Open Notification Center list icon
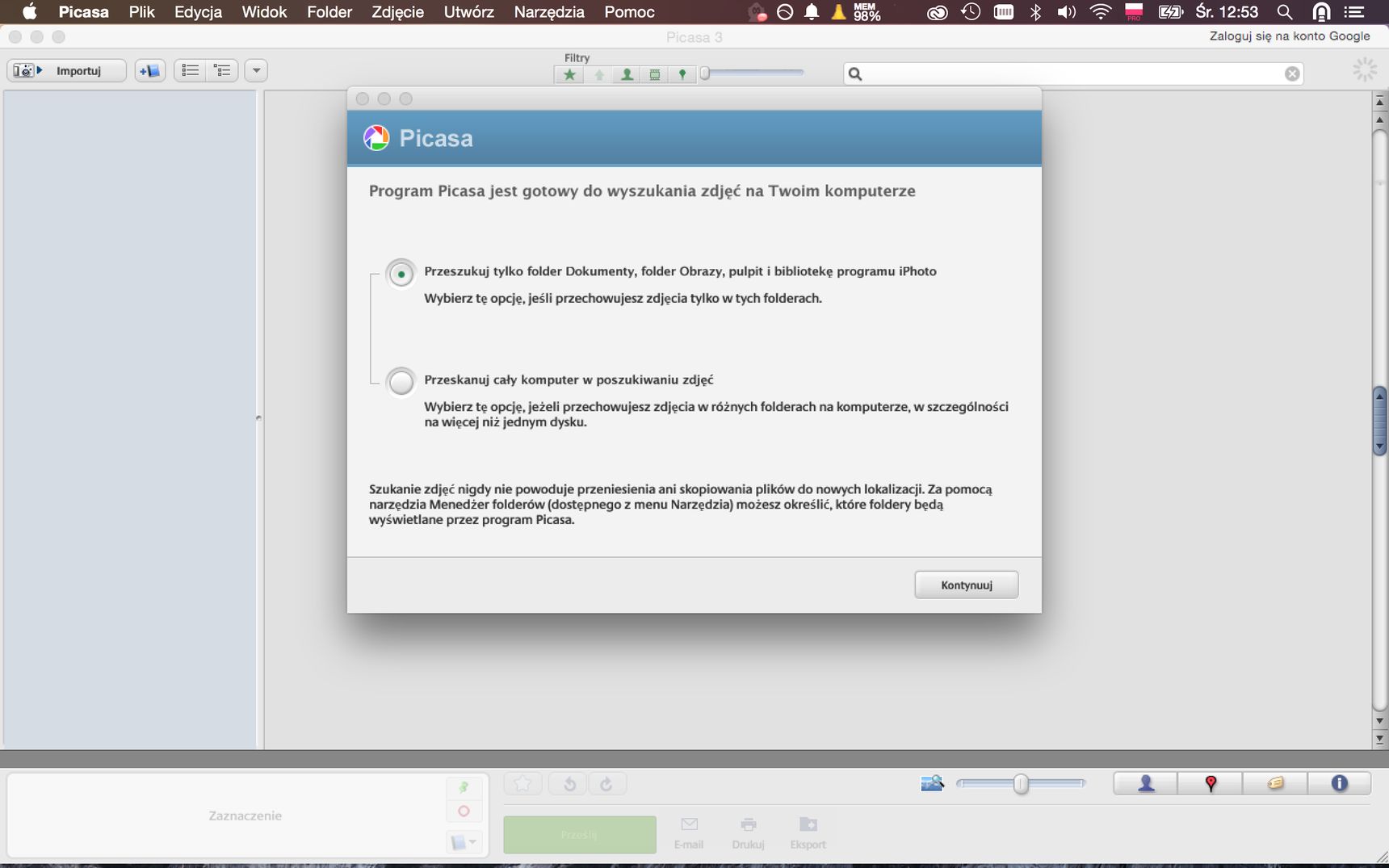1389x868 pixels. [1354, 12]
